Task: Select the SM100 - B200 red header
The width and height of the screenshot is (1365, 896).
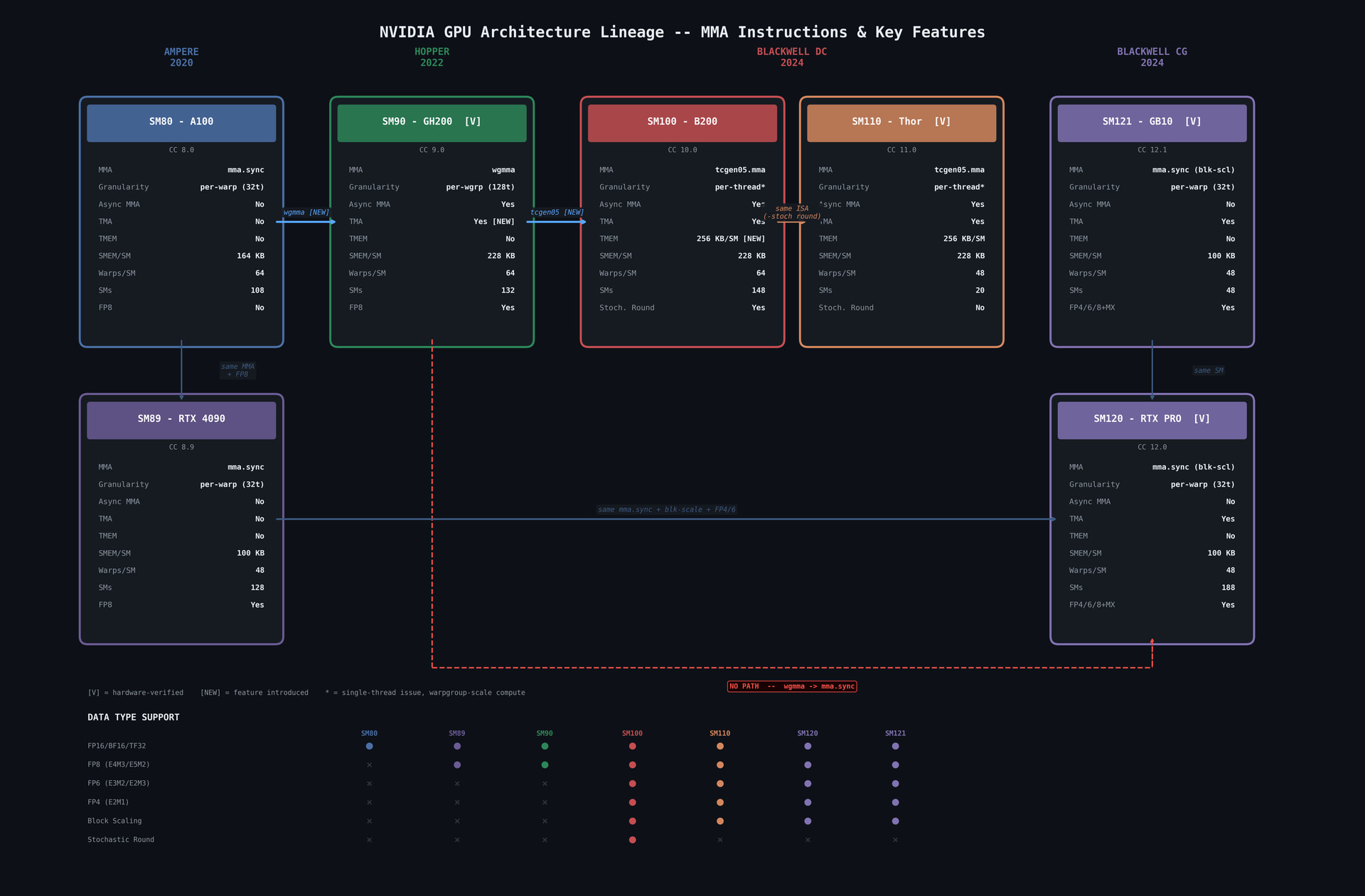Action: 682,122
